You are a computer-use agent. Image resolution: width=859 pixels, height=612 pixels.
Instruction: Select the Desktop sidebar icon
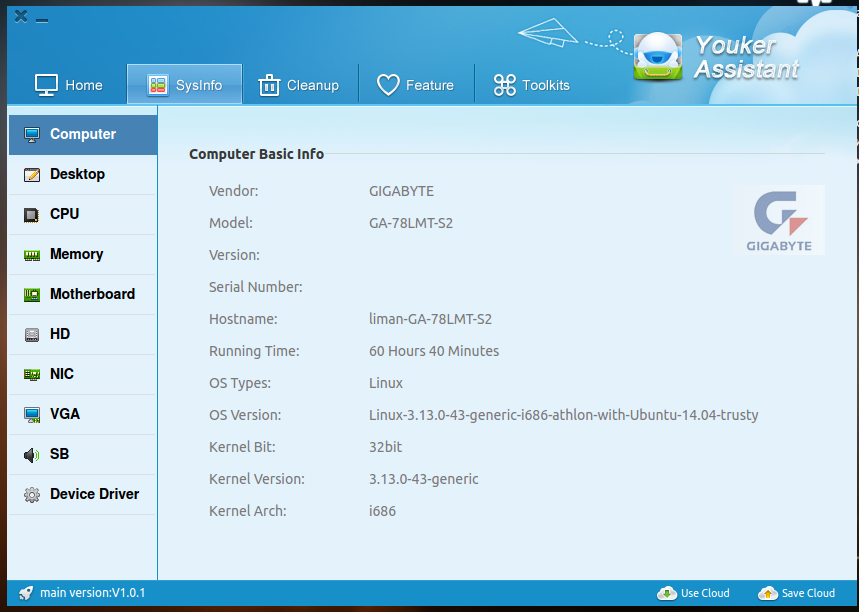point(32,175)
